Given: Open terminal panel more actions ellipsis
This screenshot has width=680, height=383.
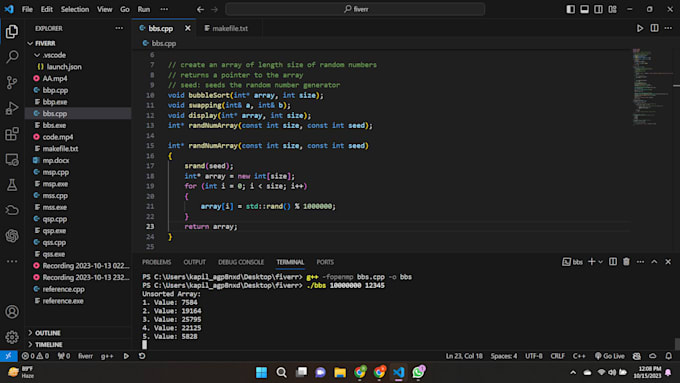Looking at the screenshot, I should (640, 262).
